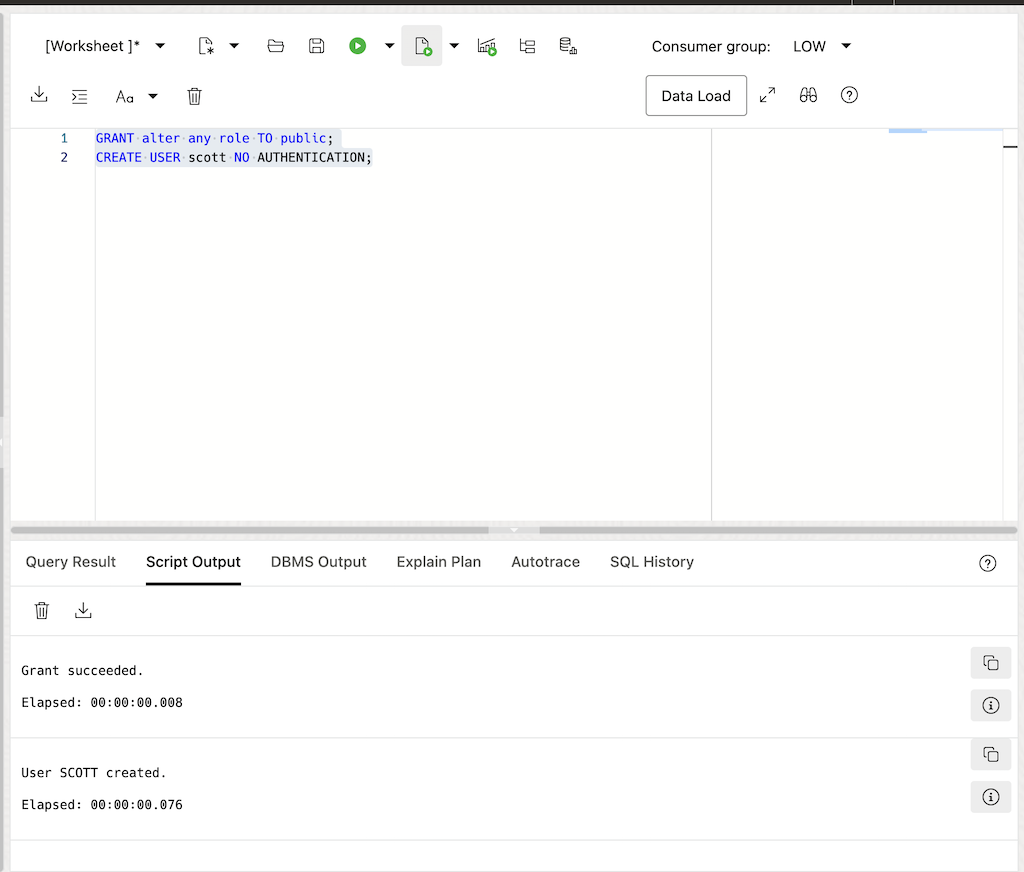Show info for 'Grant succeeded' output

point(991,705)
